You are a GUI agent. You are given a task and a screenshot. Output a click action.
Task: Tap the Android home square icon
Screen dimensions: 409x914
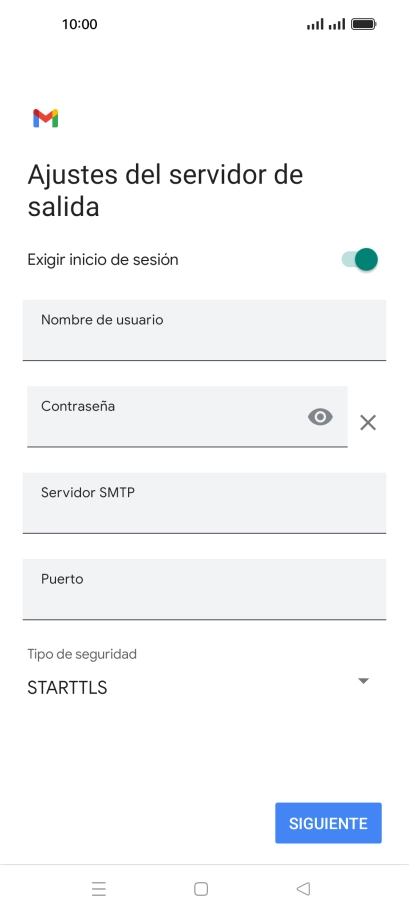(x=201, y=888)
